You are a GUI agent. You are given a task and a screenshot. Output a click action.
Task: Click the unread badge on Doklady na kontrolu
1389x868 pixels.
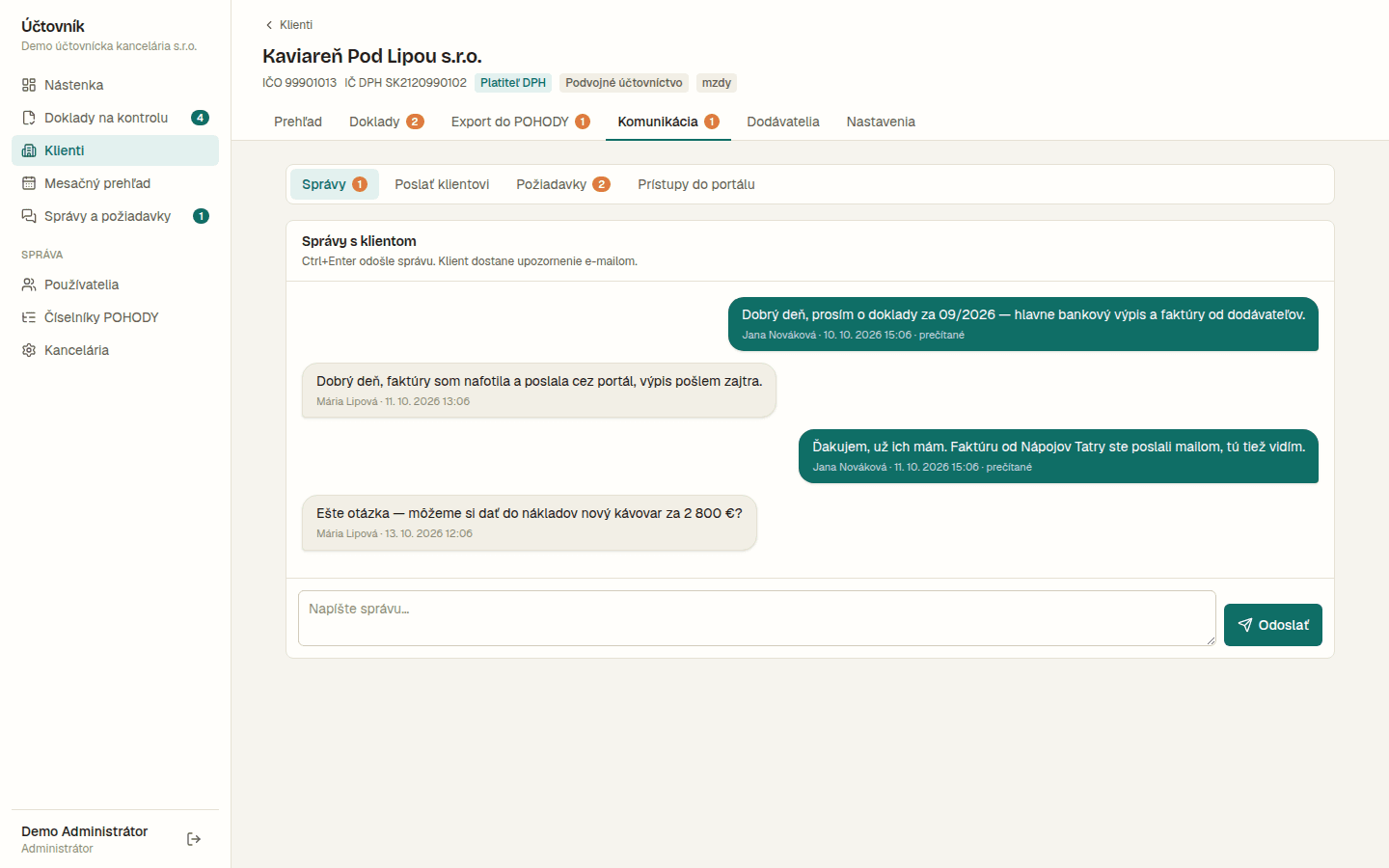point(201,118)
